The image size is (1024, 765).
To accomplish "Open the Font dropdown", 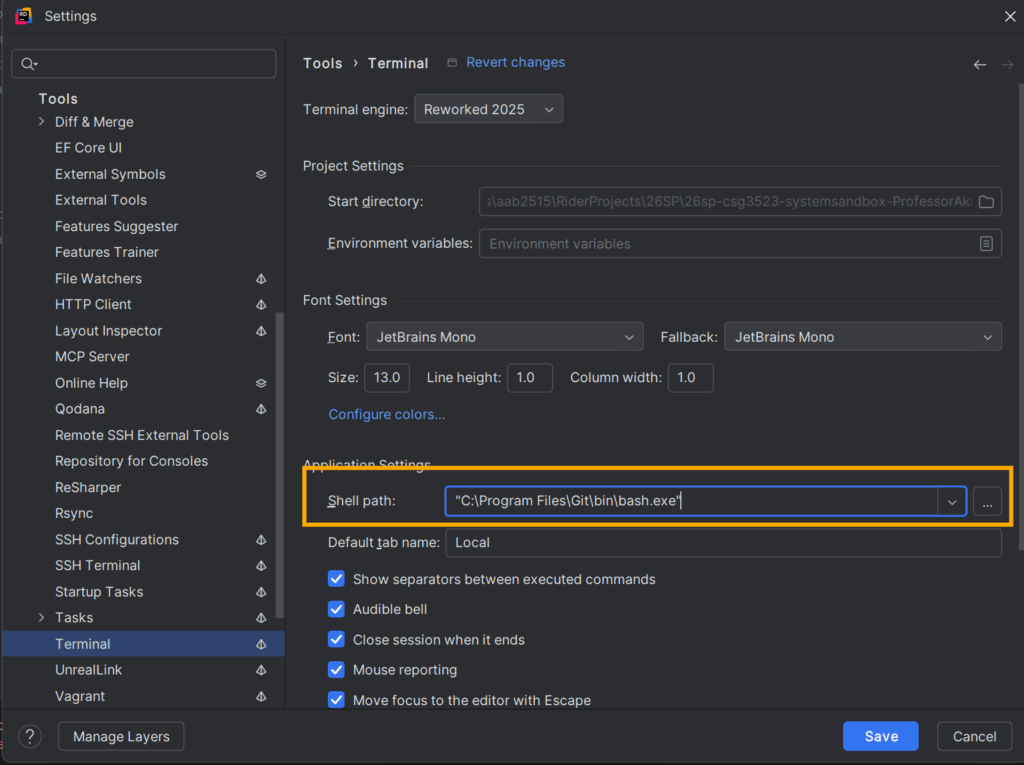I will 505,337.
